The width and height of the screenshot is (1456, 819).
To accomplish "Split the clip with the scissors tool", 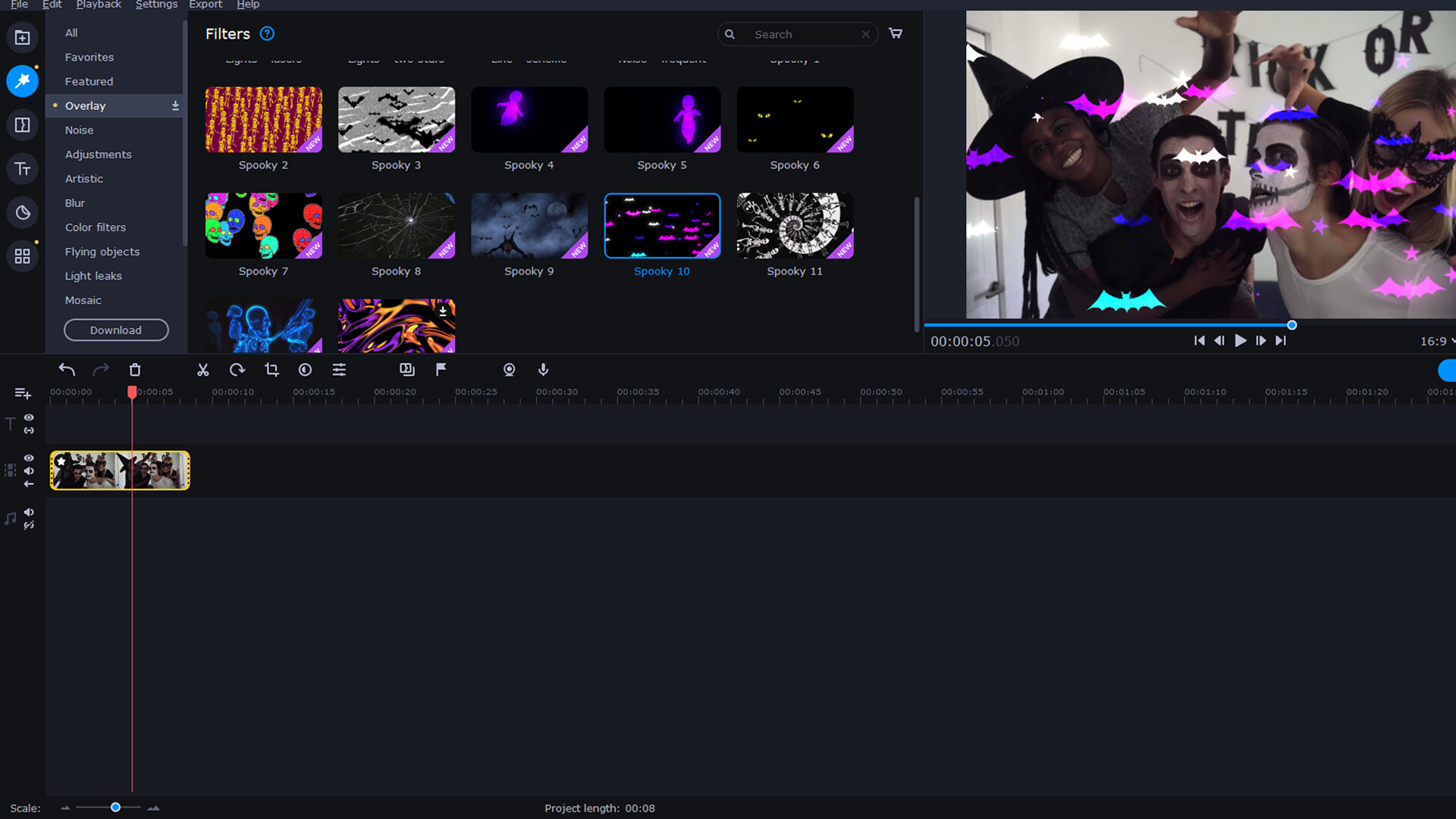I will coord(202,370).
